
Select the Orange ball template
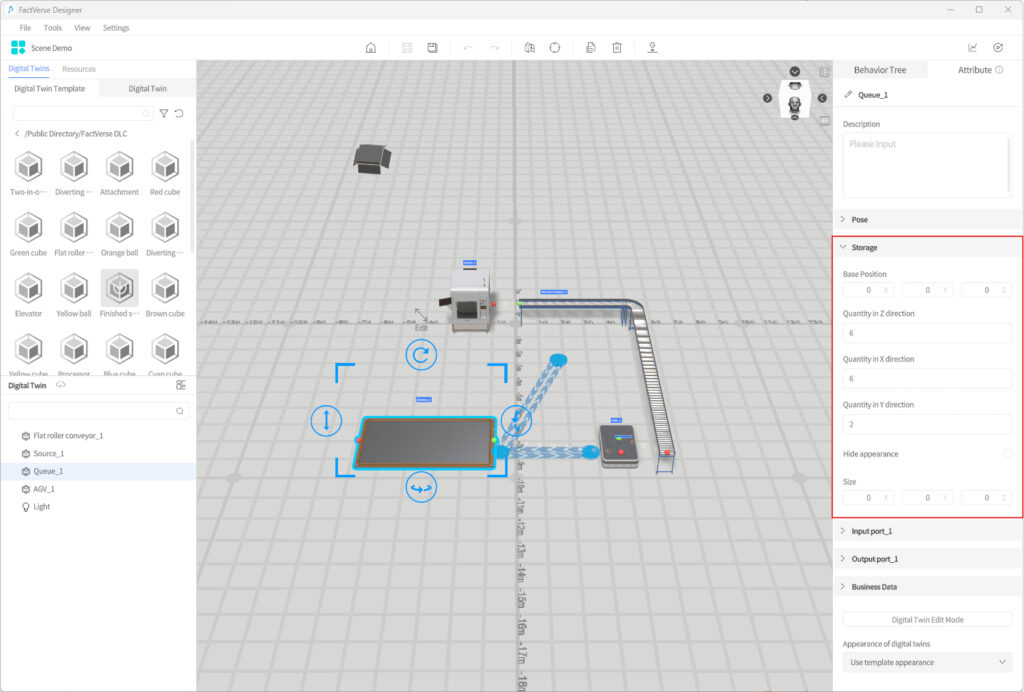pos(120,234)
